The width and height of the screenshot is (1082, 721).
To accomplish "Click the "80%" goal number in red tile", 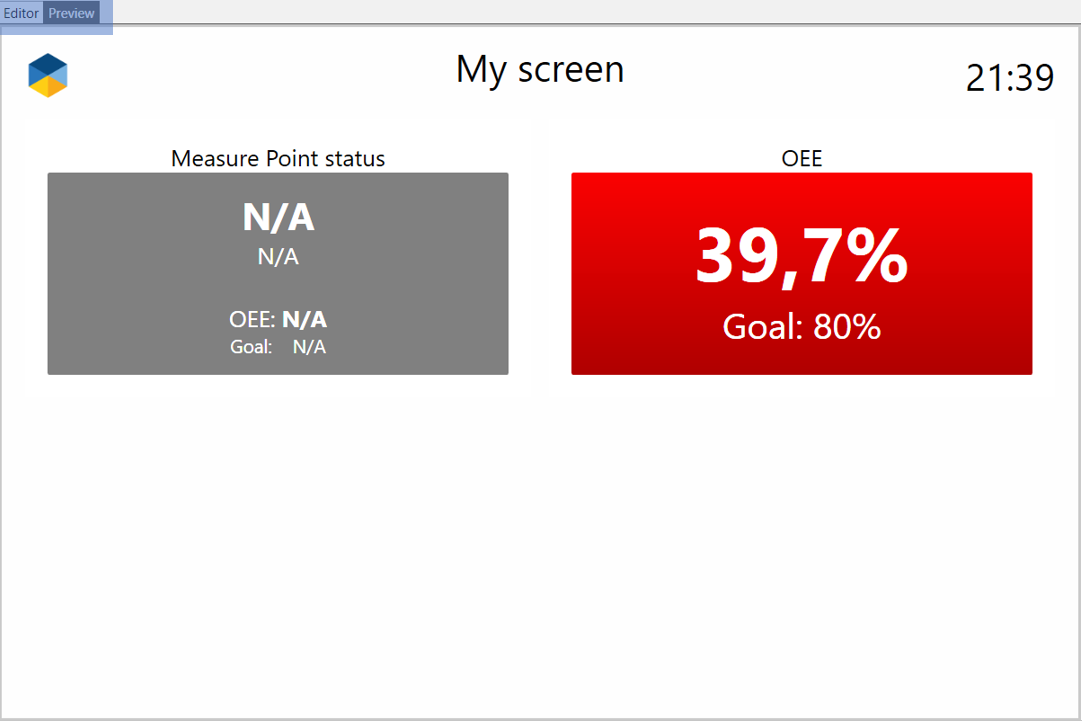I will [x=847, y=327].
